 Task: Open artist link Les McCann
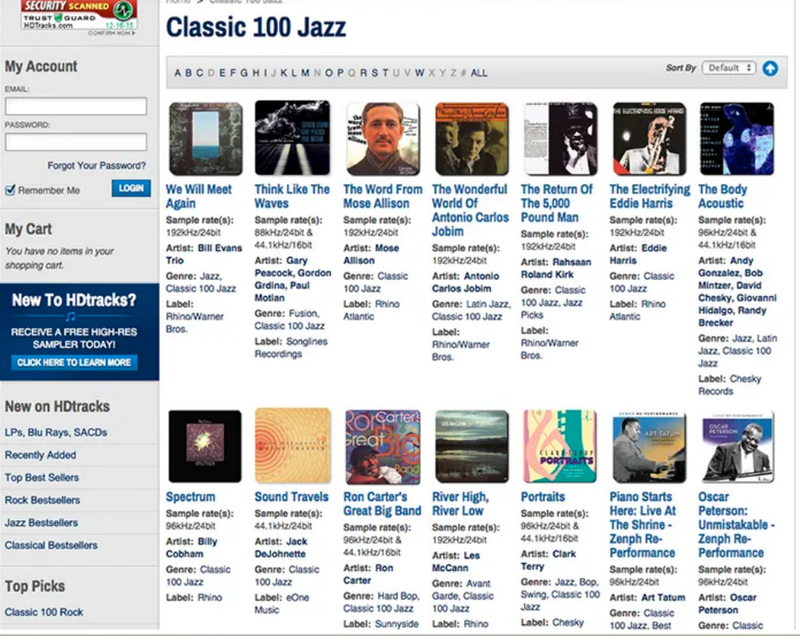[x=456, y=562]
